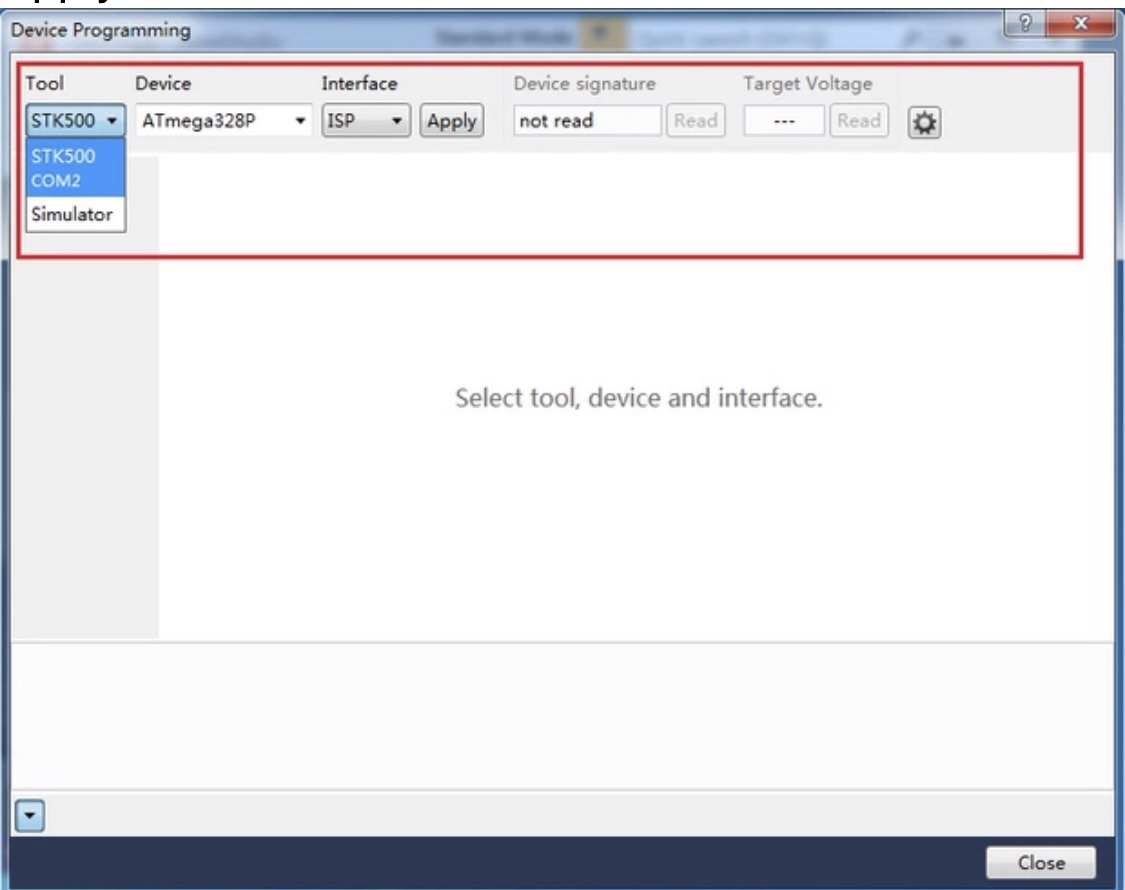Select STK500 COM2 from the tool list
The width and height of the screenshot is (1125, 890).
click(x=75, y=168)
